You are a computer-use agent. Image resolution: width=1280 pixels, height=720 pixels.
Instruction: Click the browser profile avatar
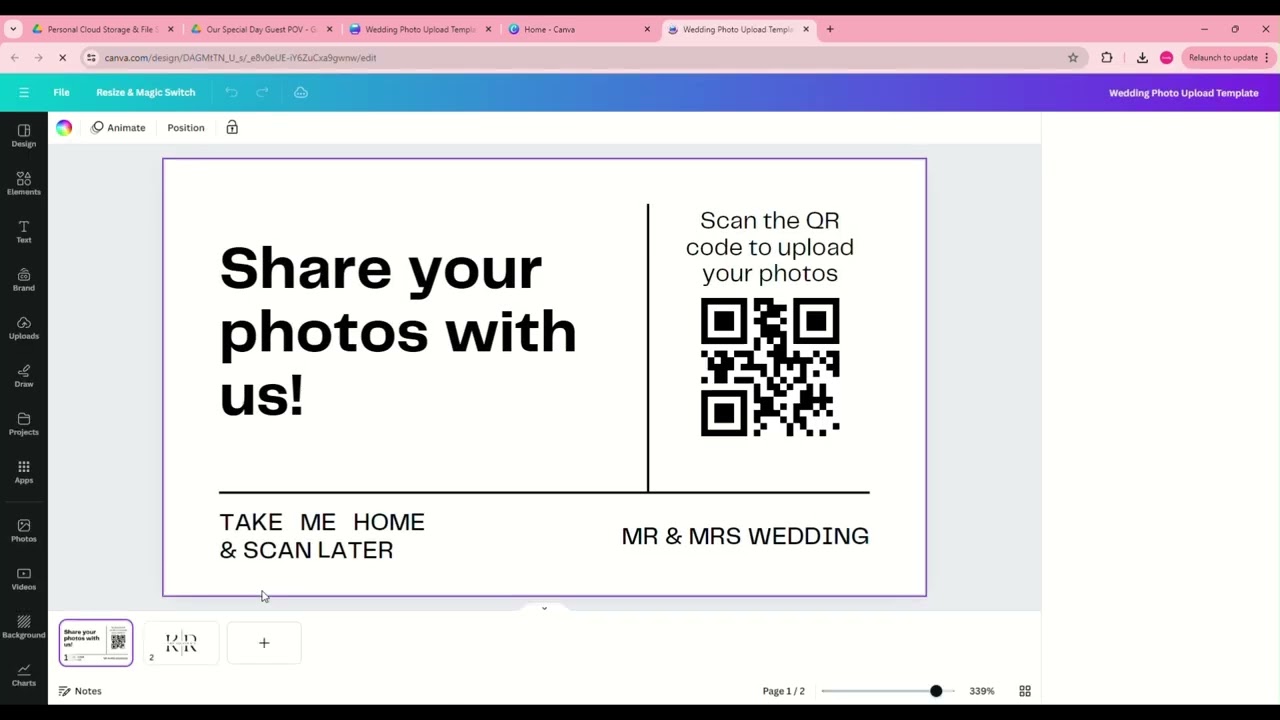(1166, 57)
